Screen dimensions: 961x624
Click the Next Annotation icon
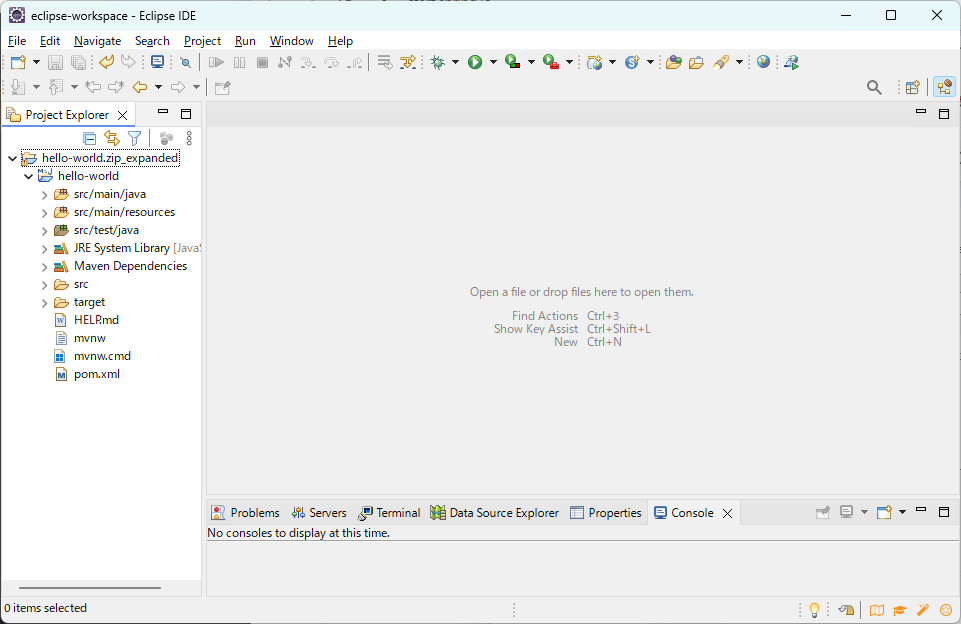tap(18, 87)
